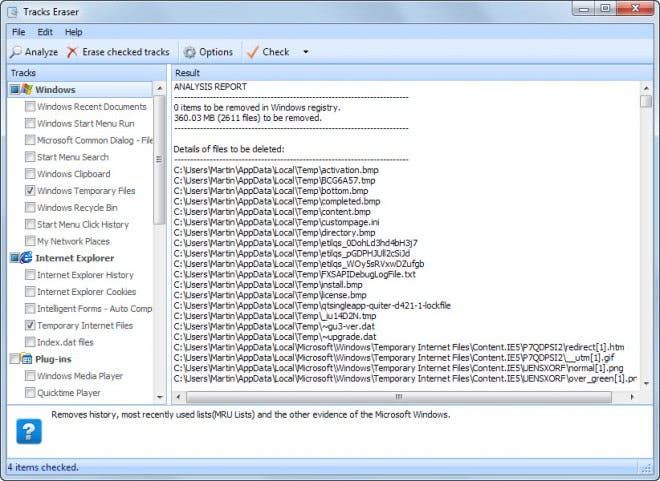Click Result pane scroll up arrow
The image size is (660, 481).
(x=646, y=88)
